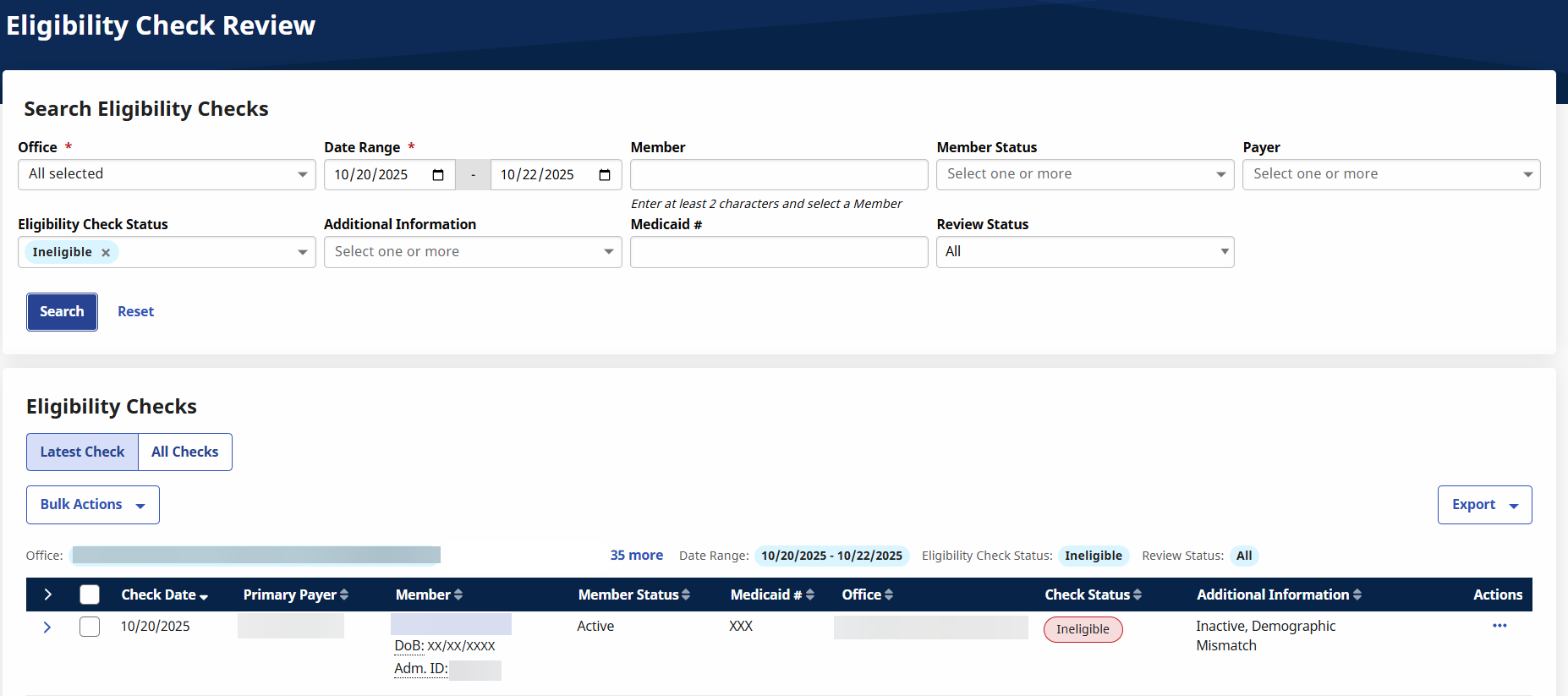Sort table by Medicaid # column
Viewport: 1568px width, 696px height.
point(771,595)
